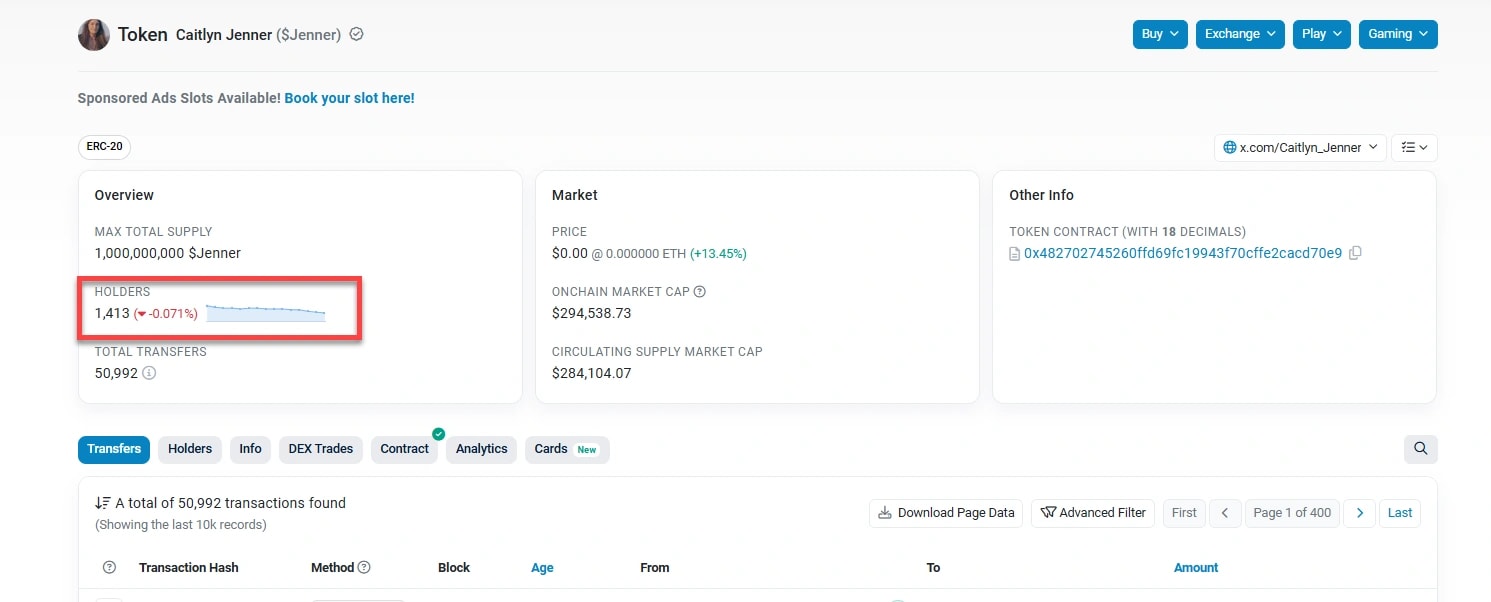Open the Advanced Filter

(x=1092, y=513)
